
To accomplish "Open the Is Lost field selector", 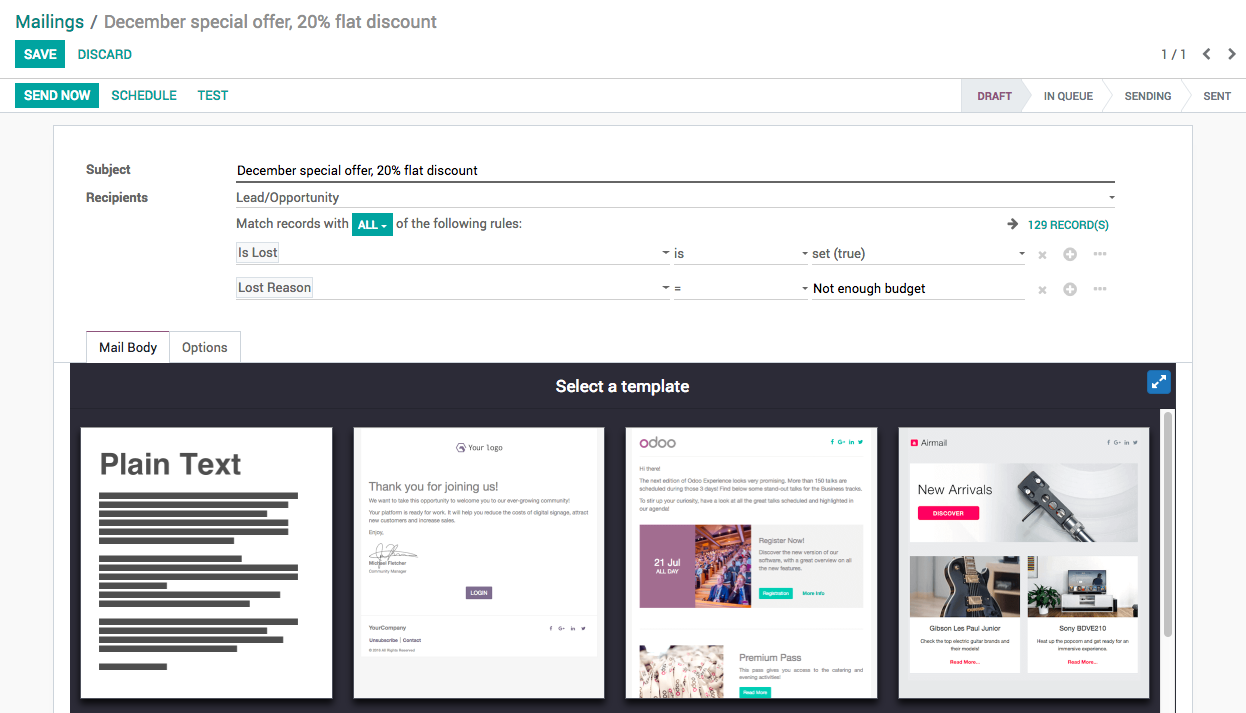I will (x=452, y=254).
